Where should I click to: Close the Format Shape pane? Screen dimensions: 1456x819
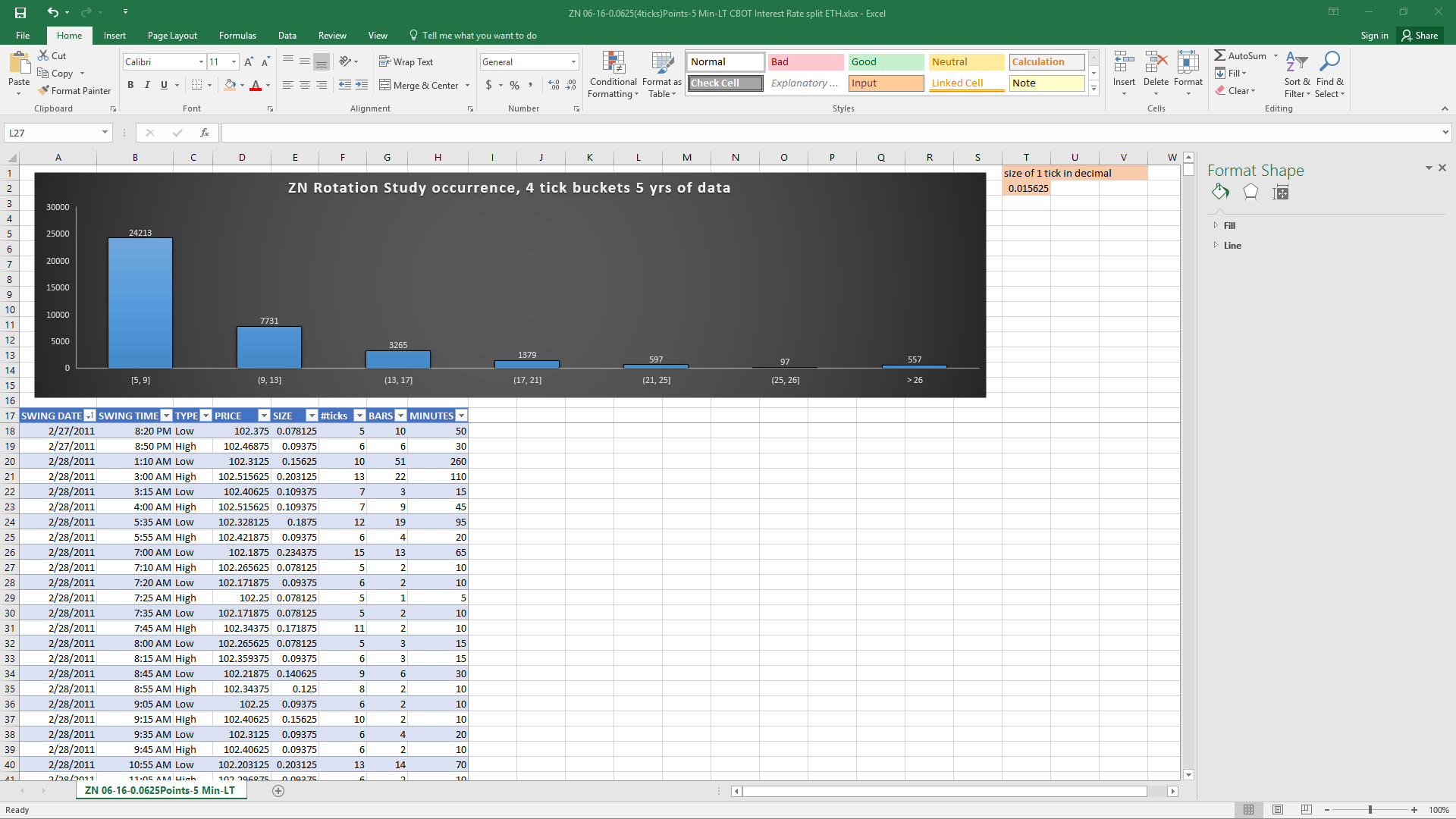point(1442,168)
